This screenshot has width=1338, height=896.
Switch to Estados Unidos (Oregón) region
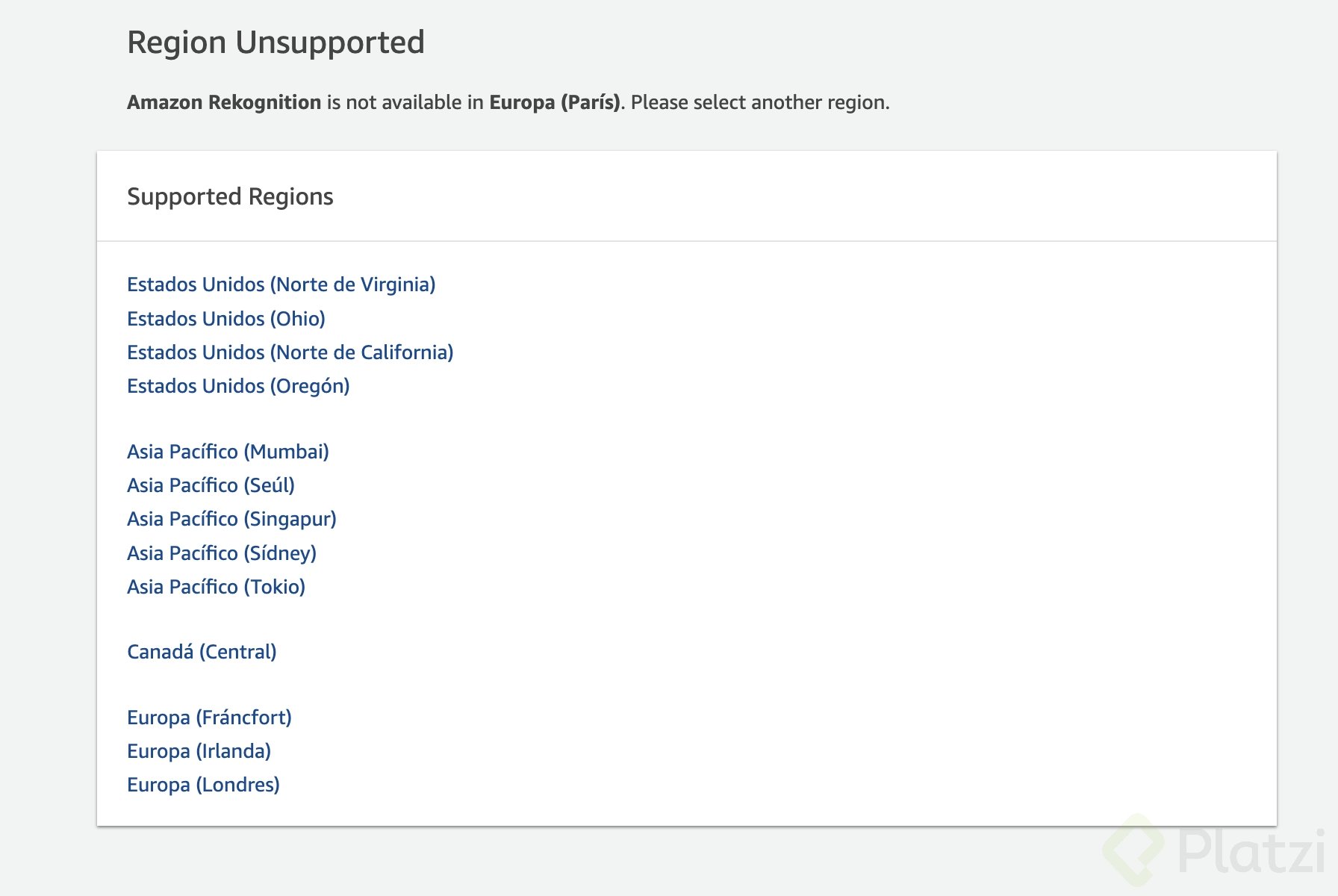238,386
